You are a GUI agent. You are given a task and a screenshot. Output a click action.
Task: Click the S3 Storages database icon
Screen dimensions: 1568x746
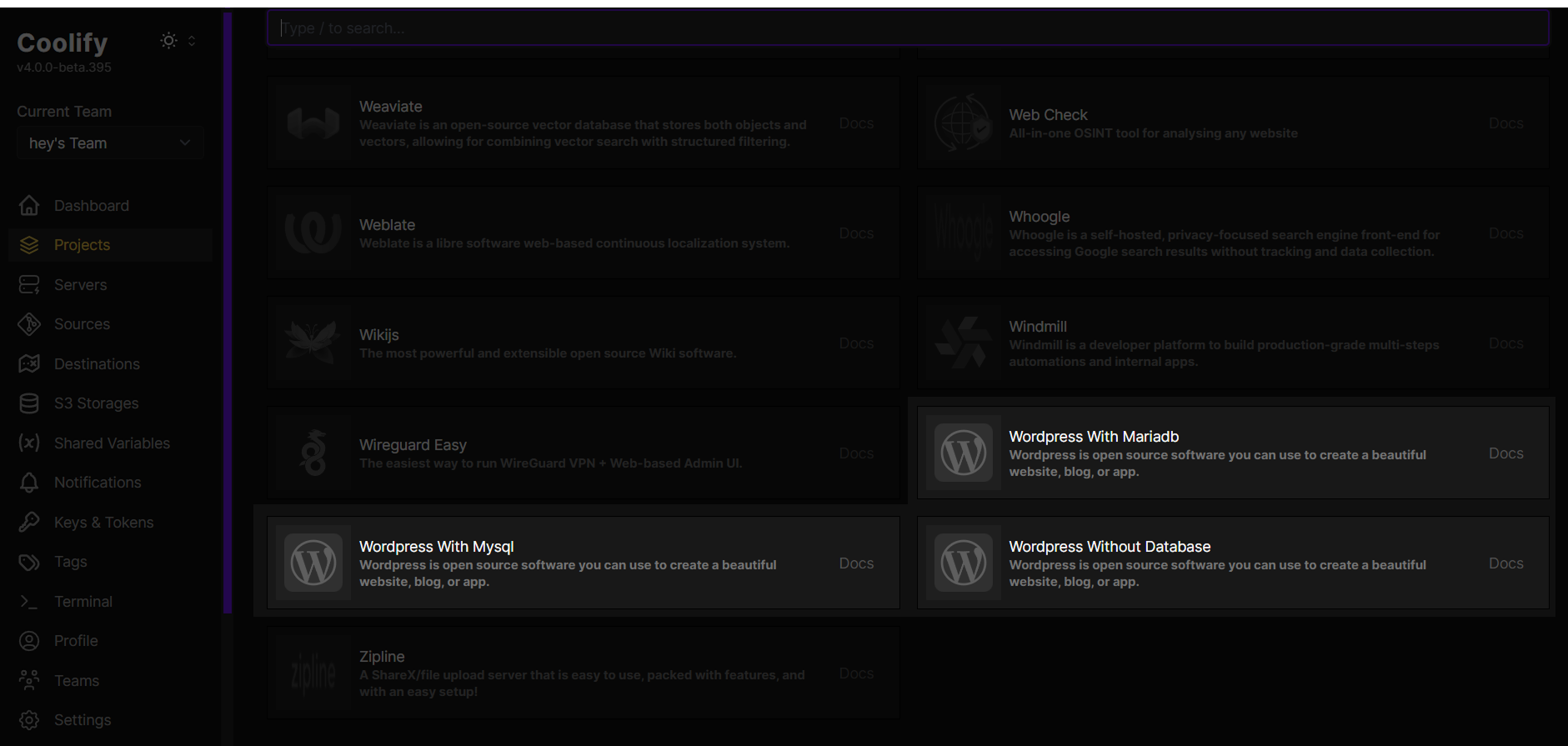coord(29,403)
